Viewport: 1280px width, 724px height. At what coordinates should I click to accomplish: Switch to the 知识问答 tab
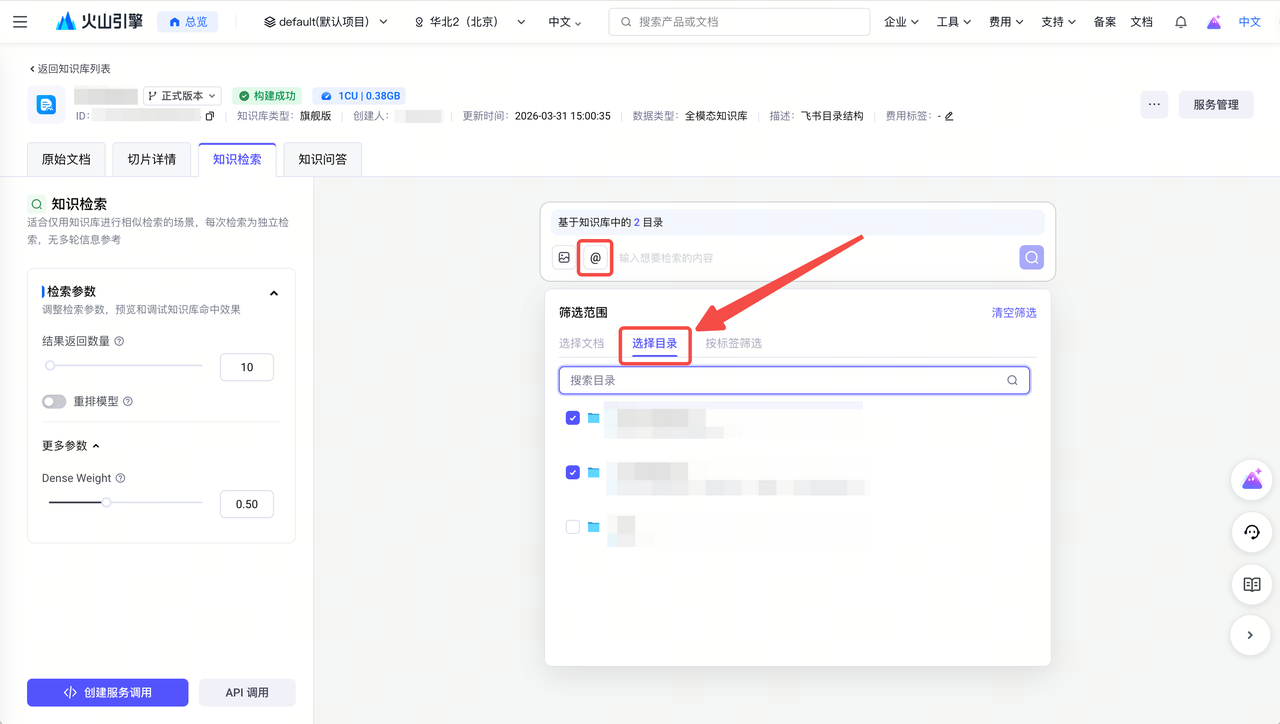(322, 159)
